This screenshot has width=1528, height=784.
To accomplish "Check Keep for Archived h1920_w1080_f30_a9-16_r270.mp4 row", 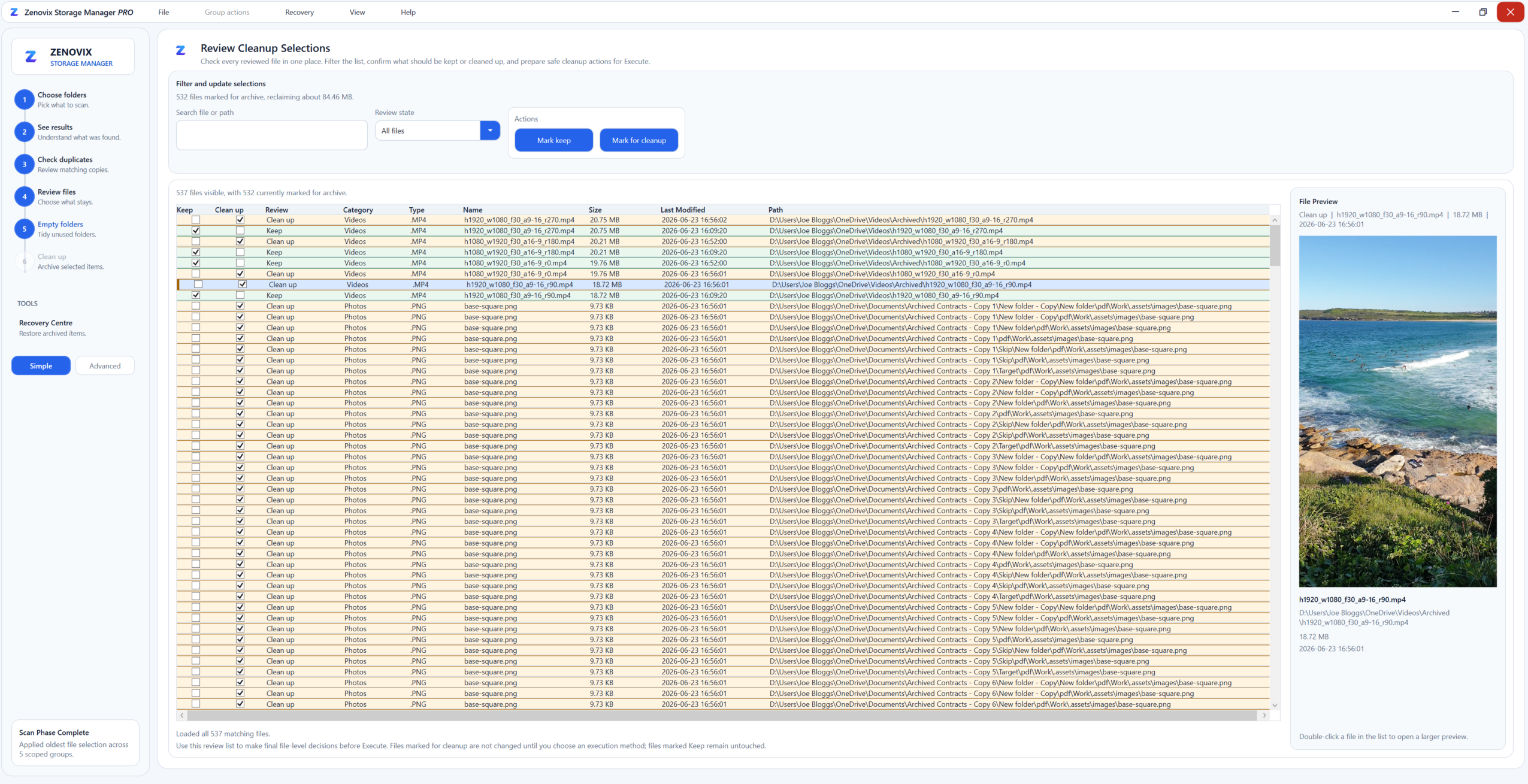I will (x=196, y=220).
